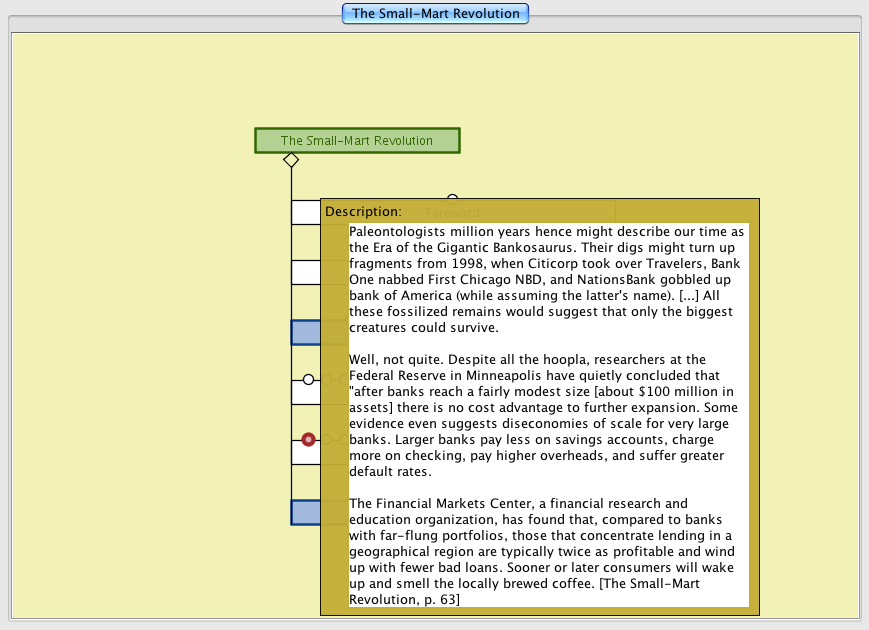Click the Paleontologists paragraph in the description

click(x=548, y=279)
